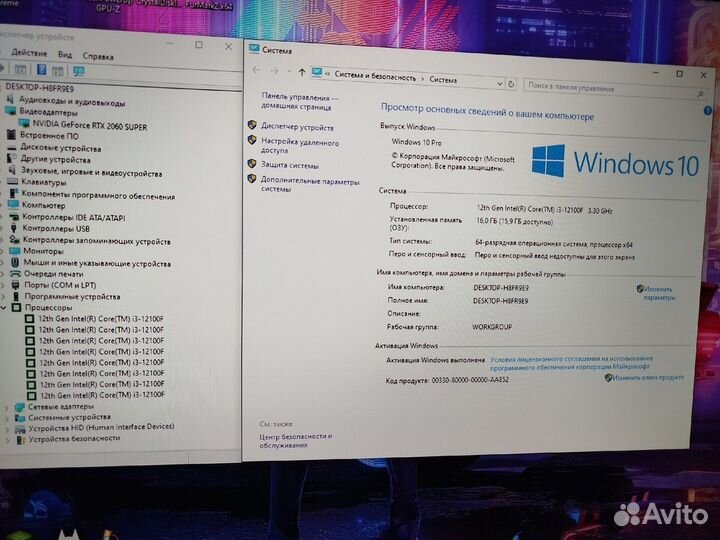Open Панель управления — домашняя страница link
Viewport: 720px width, 540px height.
[299, 102]
